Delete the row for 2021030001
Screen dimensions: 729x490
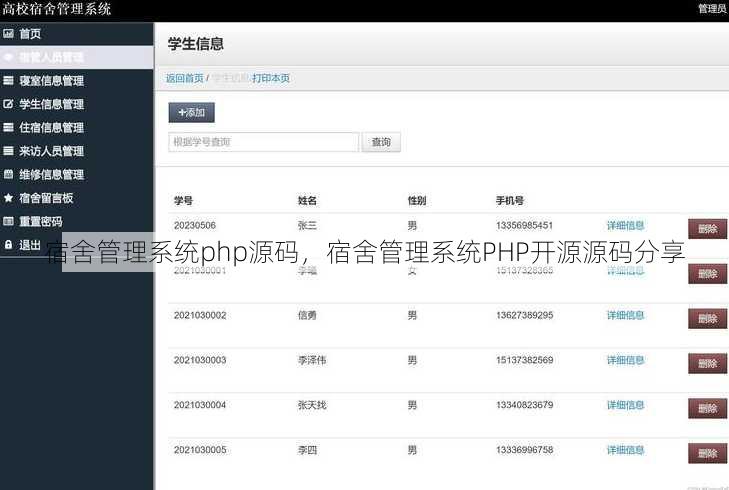point(708,274)
